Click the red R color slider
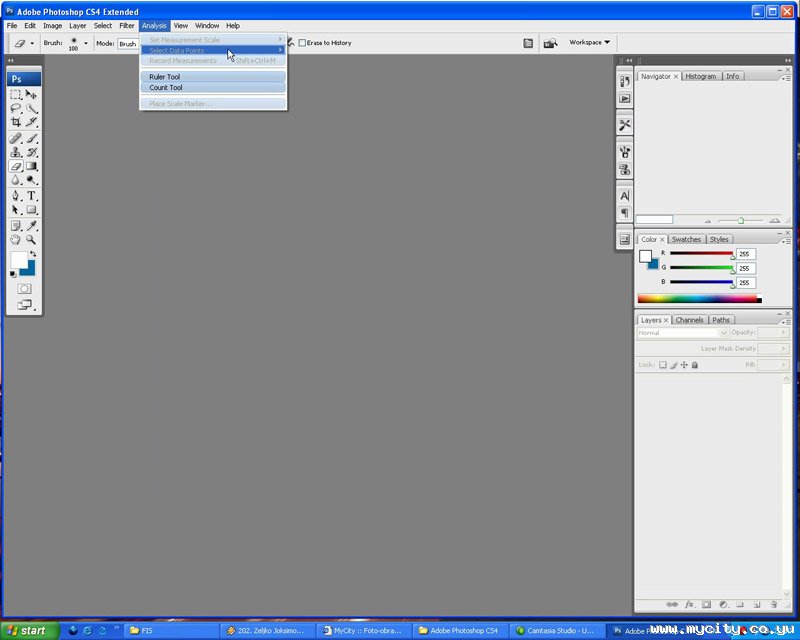This screenshot has width=800, height=640. click(702, 253)
